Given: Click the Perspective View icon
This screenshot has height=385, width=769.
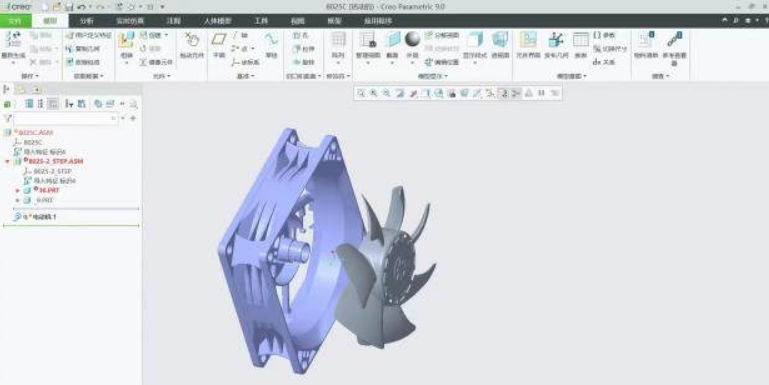Looking at the screenshot, I should point(500,40).
